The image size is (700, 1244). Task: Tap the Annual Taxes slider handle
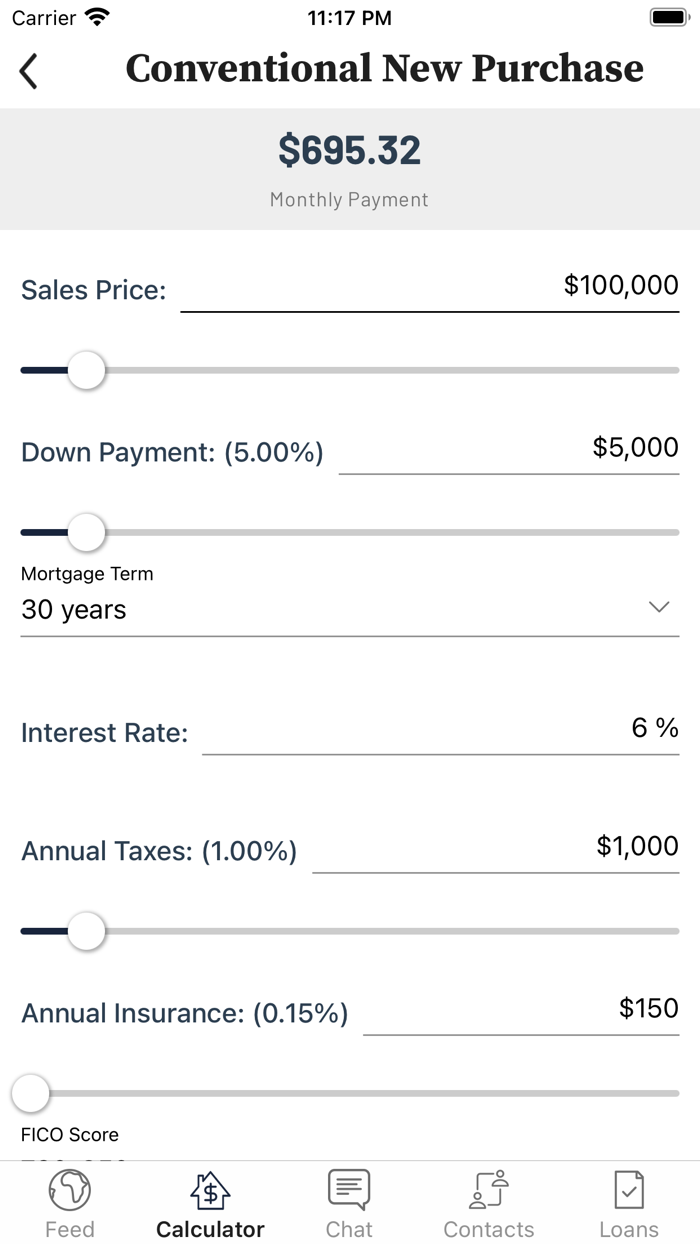[87, 931]
